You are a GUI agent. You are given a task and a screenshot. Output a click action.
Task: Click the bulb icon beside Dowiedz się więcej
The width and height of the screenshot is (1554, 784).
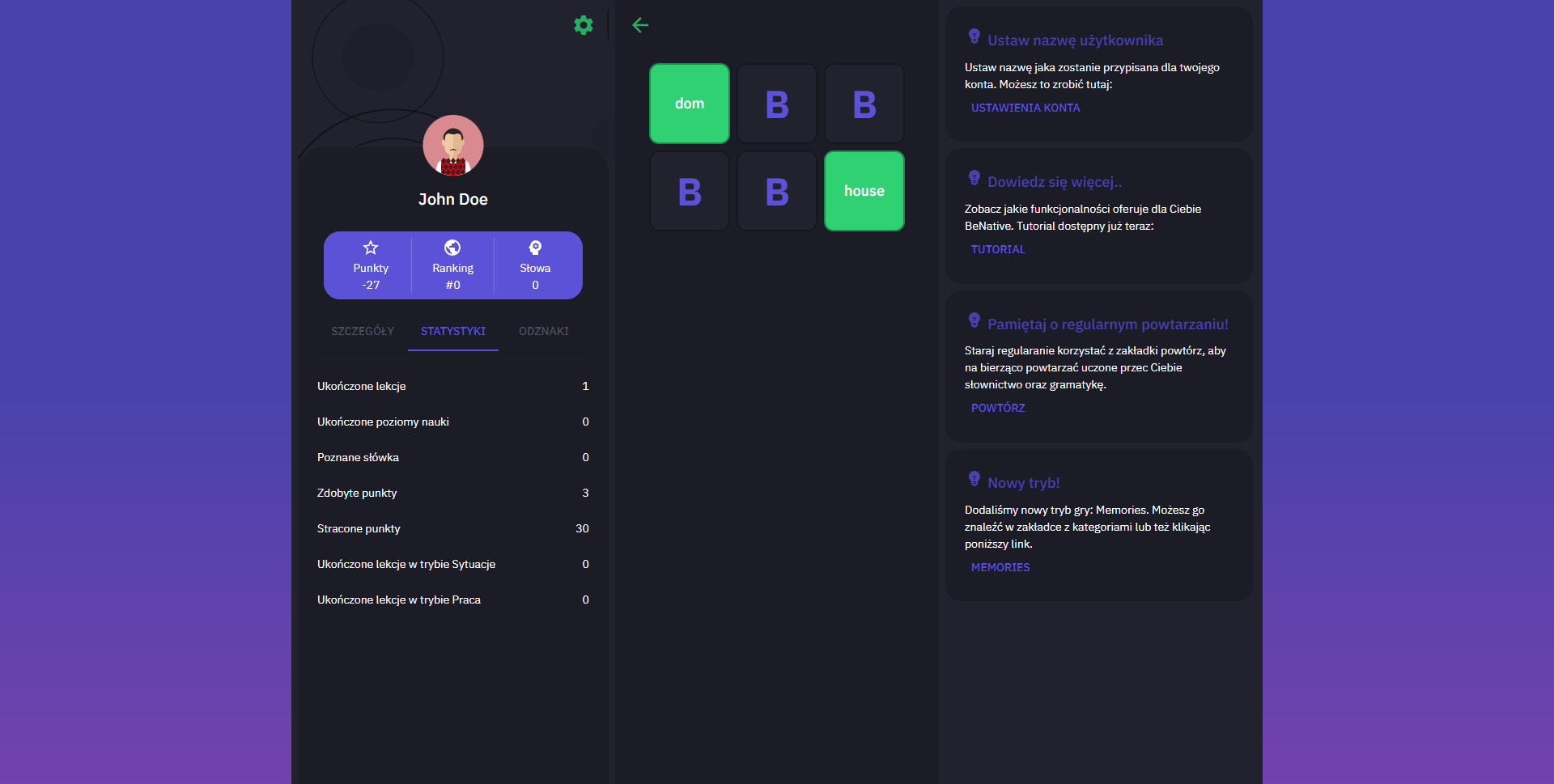[x=974, y=179]
